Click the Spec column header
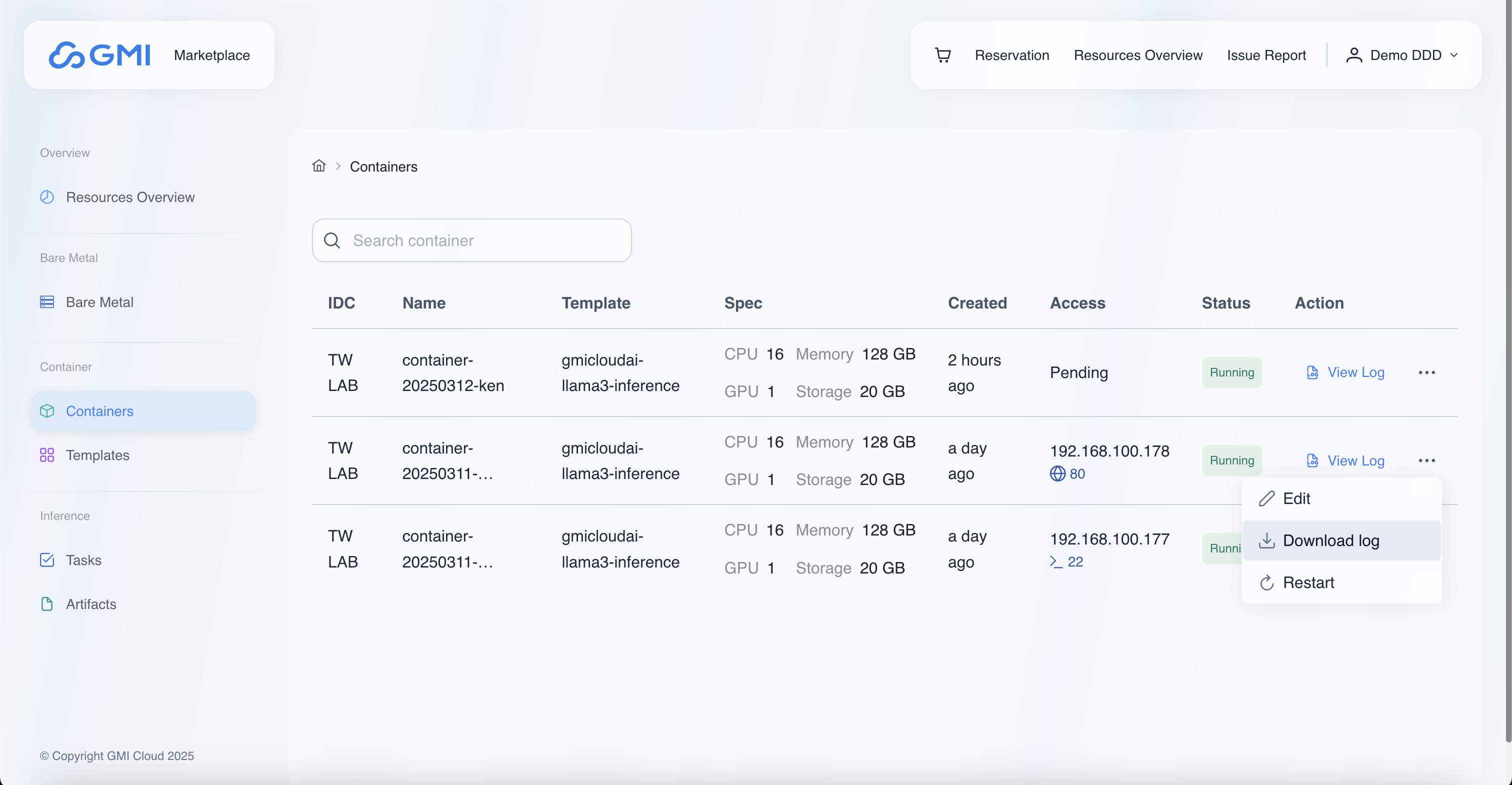 pyautogui.click(x=743, y=302)
